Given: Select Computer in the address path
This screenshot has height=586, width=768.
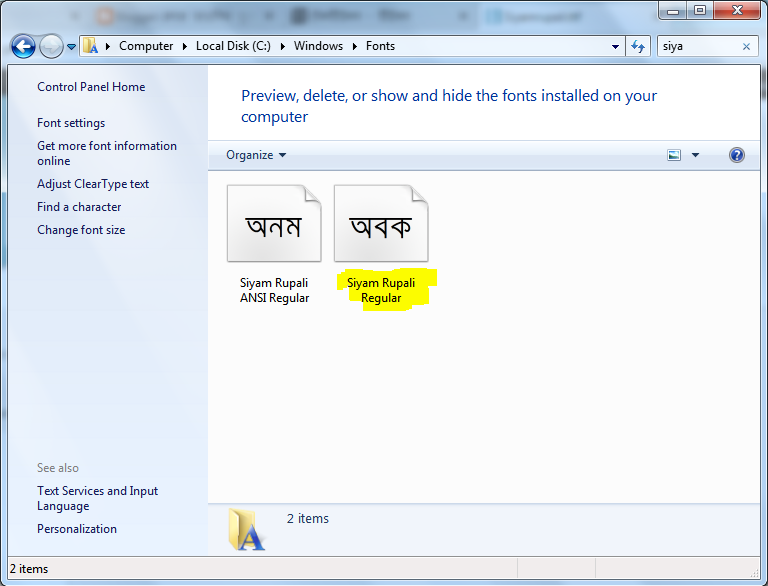Looking at the screenshot, I should click(x=146, y=46).
